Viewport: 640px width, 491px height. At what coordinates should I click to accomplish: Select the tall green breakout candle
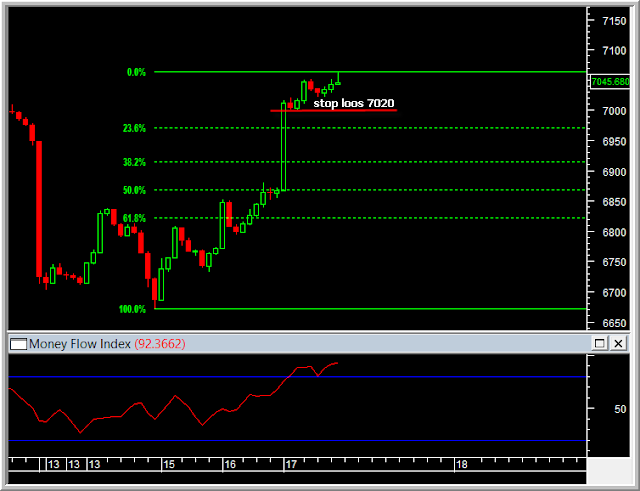pos(283,147)
